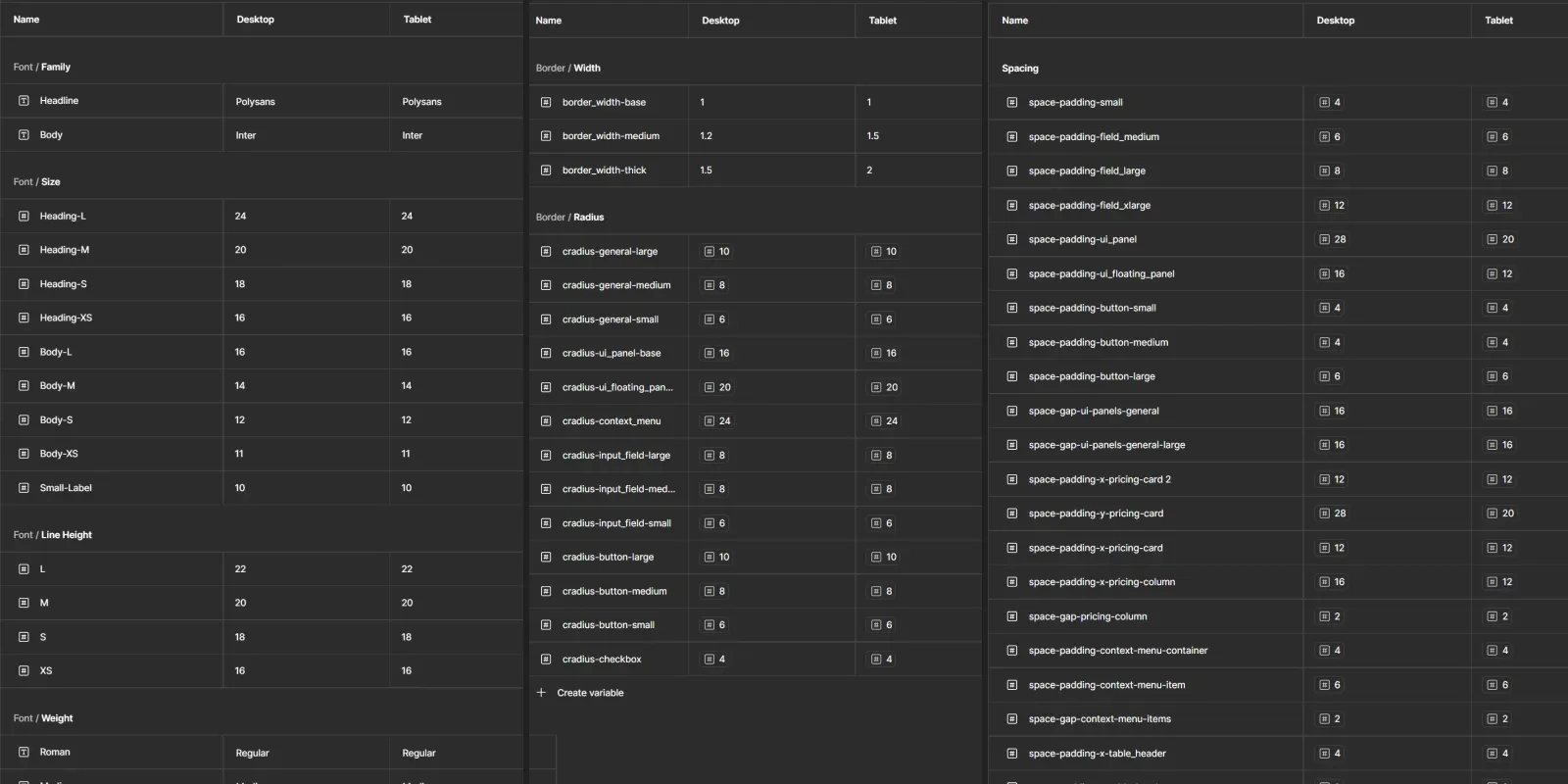Viewport: 1568px width, 784px height.
Task: Click the Headline Desktop value Polysans
Action: coord(256,102)
